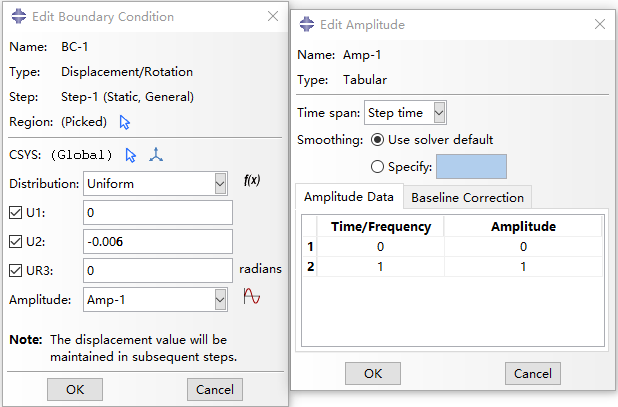Close the Edit Amplitude dialog
Screen dimensions: 618x407
coord(598,24)
